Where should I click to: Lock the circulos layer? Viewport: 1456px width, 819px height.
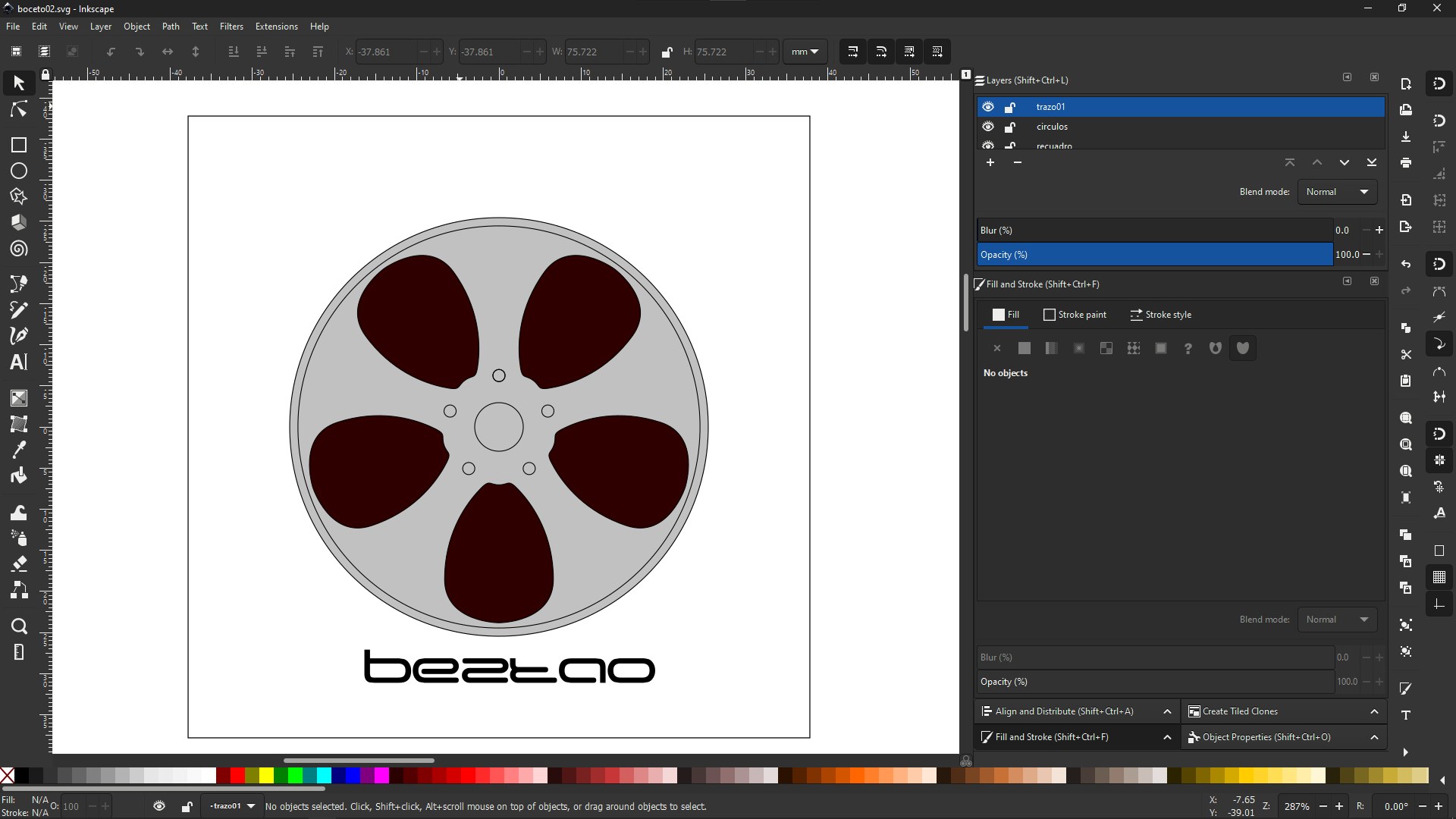click(1010, 127)
